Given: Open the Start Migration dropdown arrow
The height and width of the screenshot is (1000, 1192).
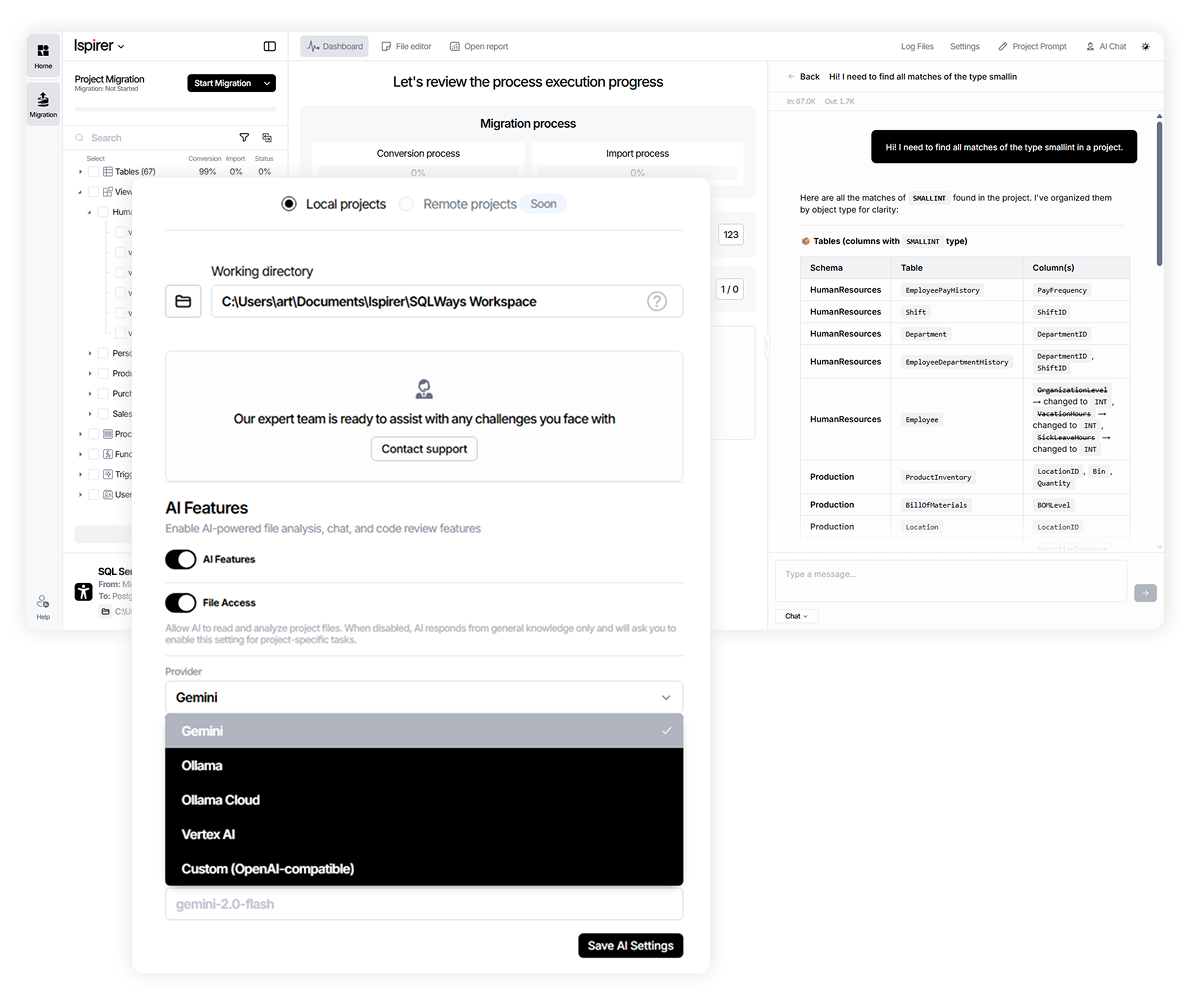Looking at the screenshot, I should pos(267,84).
